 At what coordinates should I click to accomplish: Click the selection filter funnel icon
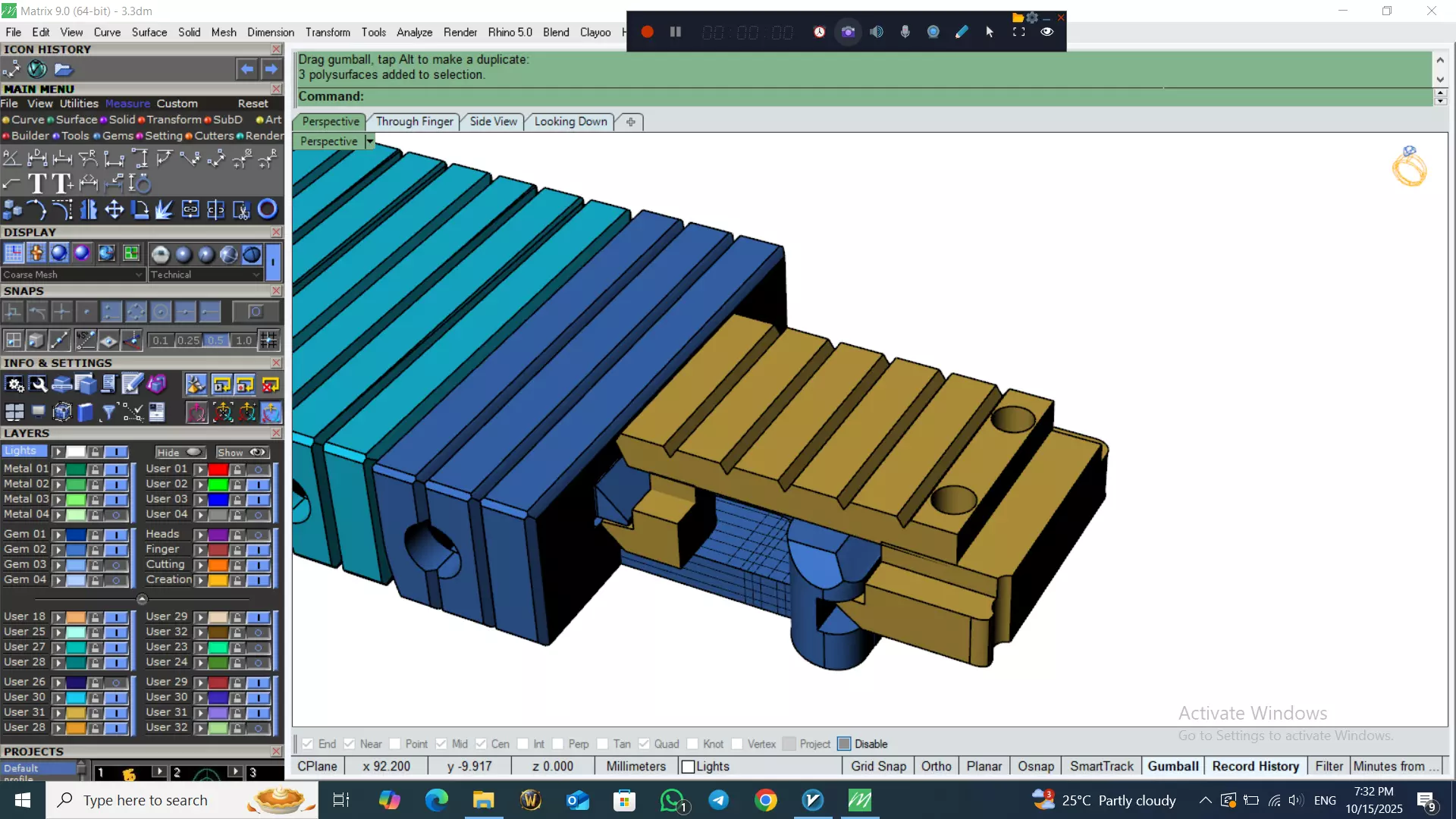click(108, 412)
